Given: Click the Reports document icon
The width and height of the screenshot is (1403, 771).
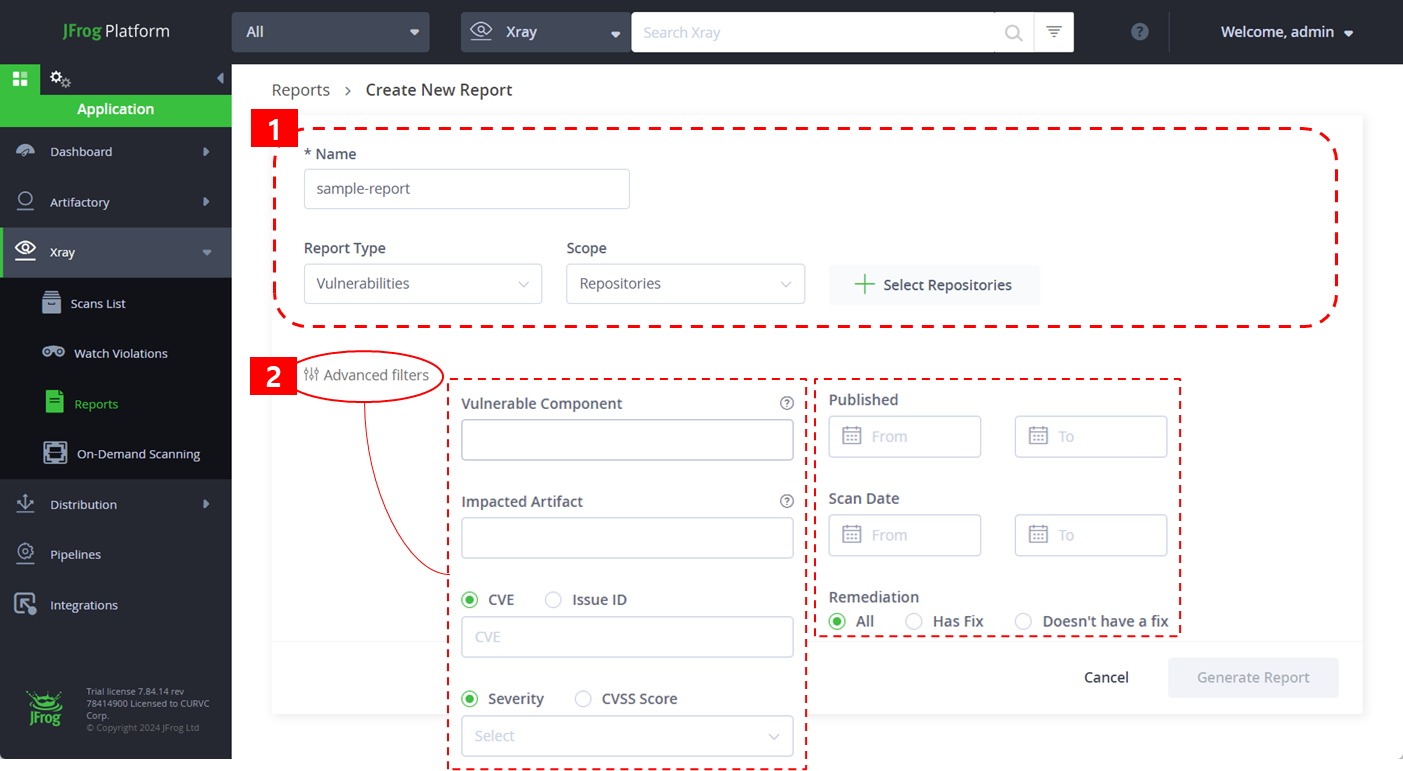Looking at the screenshot, I should pos(54,402).
